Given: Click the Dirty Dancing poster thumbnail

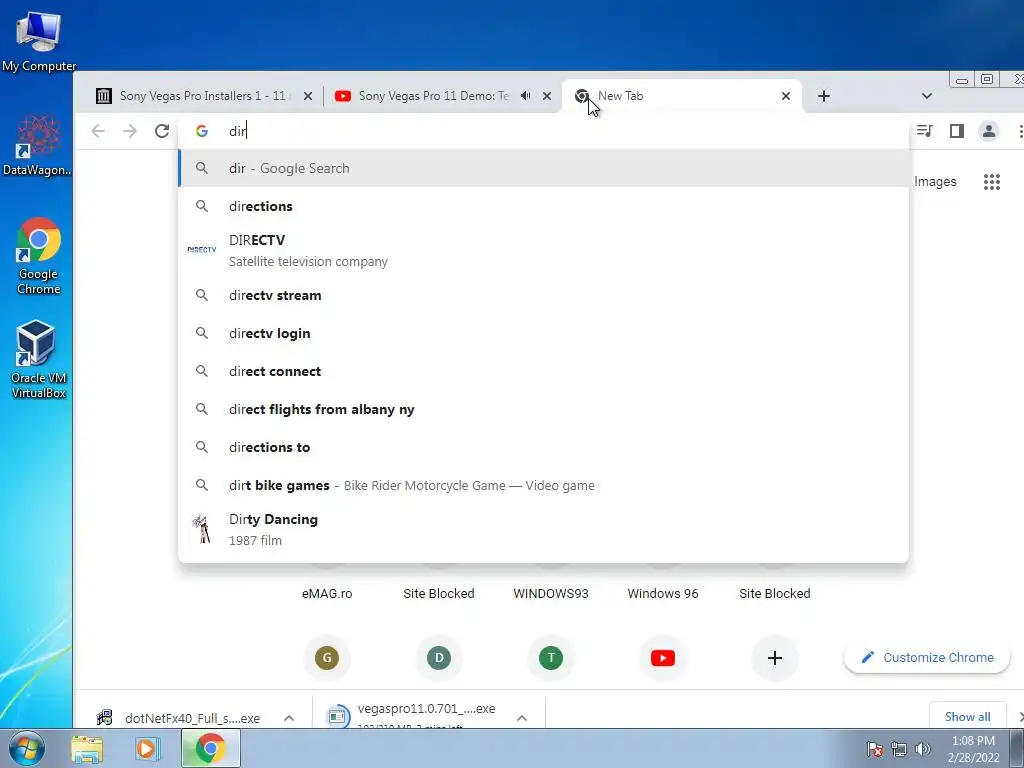Looking at the screenshot, I should tap(202, 529).
